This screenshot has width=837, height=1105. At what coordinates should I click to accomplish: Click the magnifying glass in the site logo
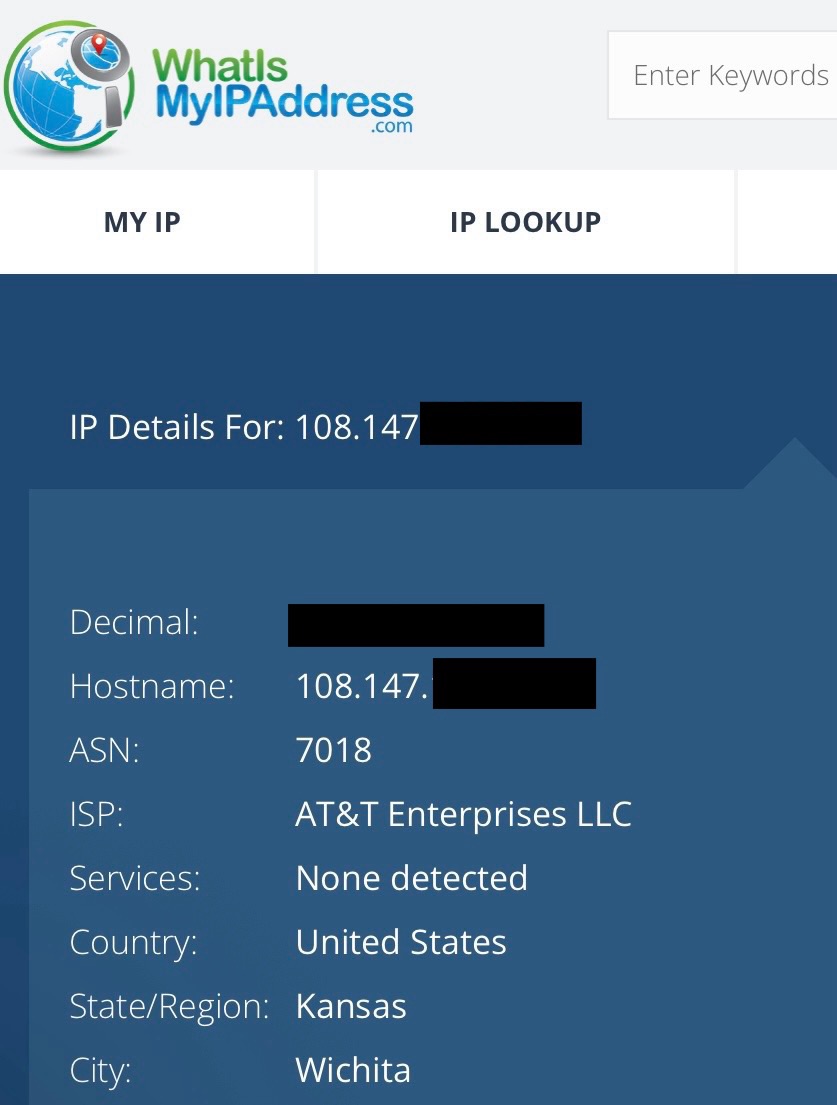click(100, 55)
